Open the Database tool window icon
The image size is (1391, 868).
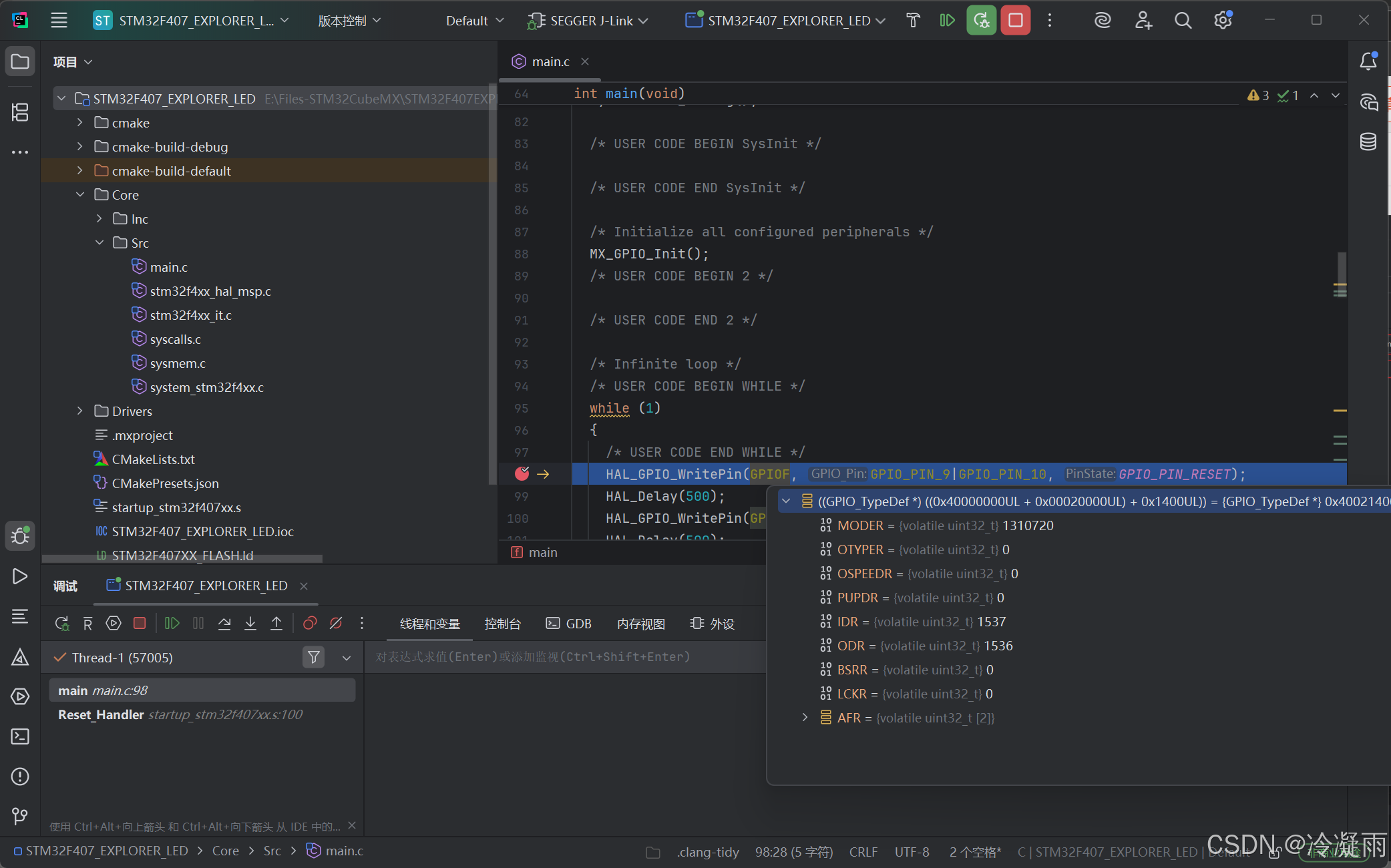(x=1368, y=142)
